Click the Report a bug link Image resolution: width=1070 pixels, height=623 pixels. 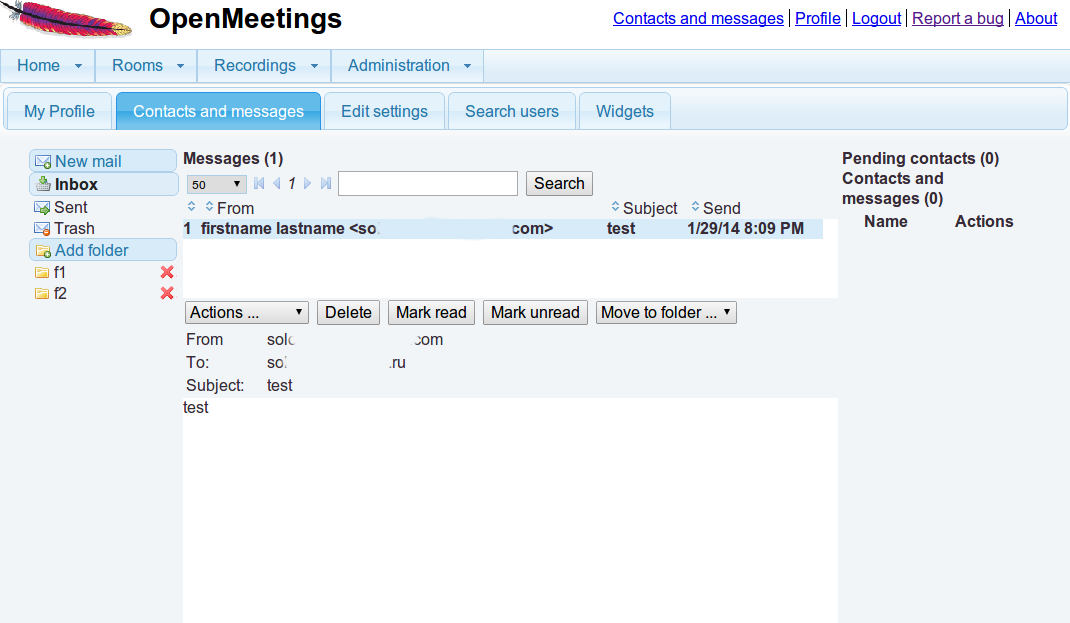click(957, 18)
